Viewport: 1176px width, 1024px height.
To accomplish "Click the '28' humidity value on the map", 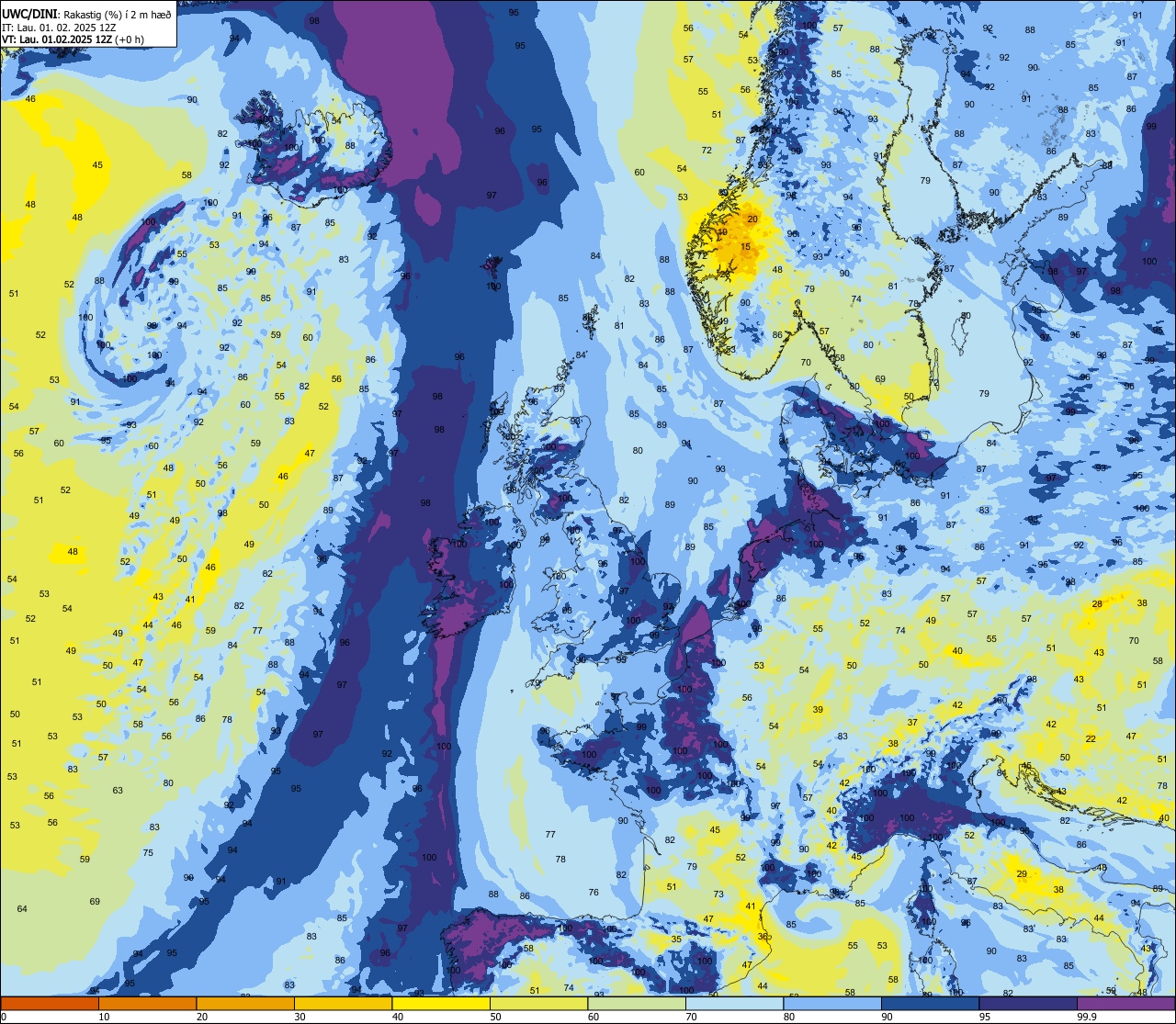I will [1097, 604].
